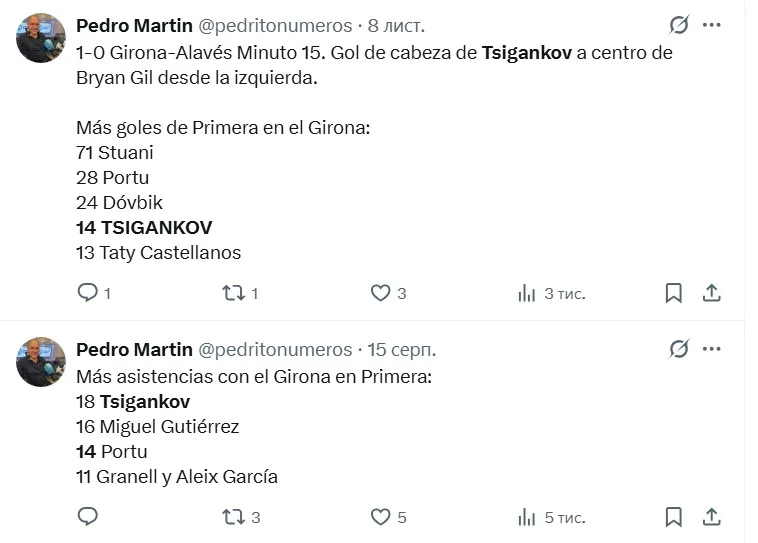Viewport: 758px width, 543px height.
Task: Open Pedro Martin's avatar on second tweet
Action: (41, 362)
